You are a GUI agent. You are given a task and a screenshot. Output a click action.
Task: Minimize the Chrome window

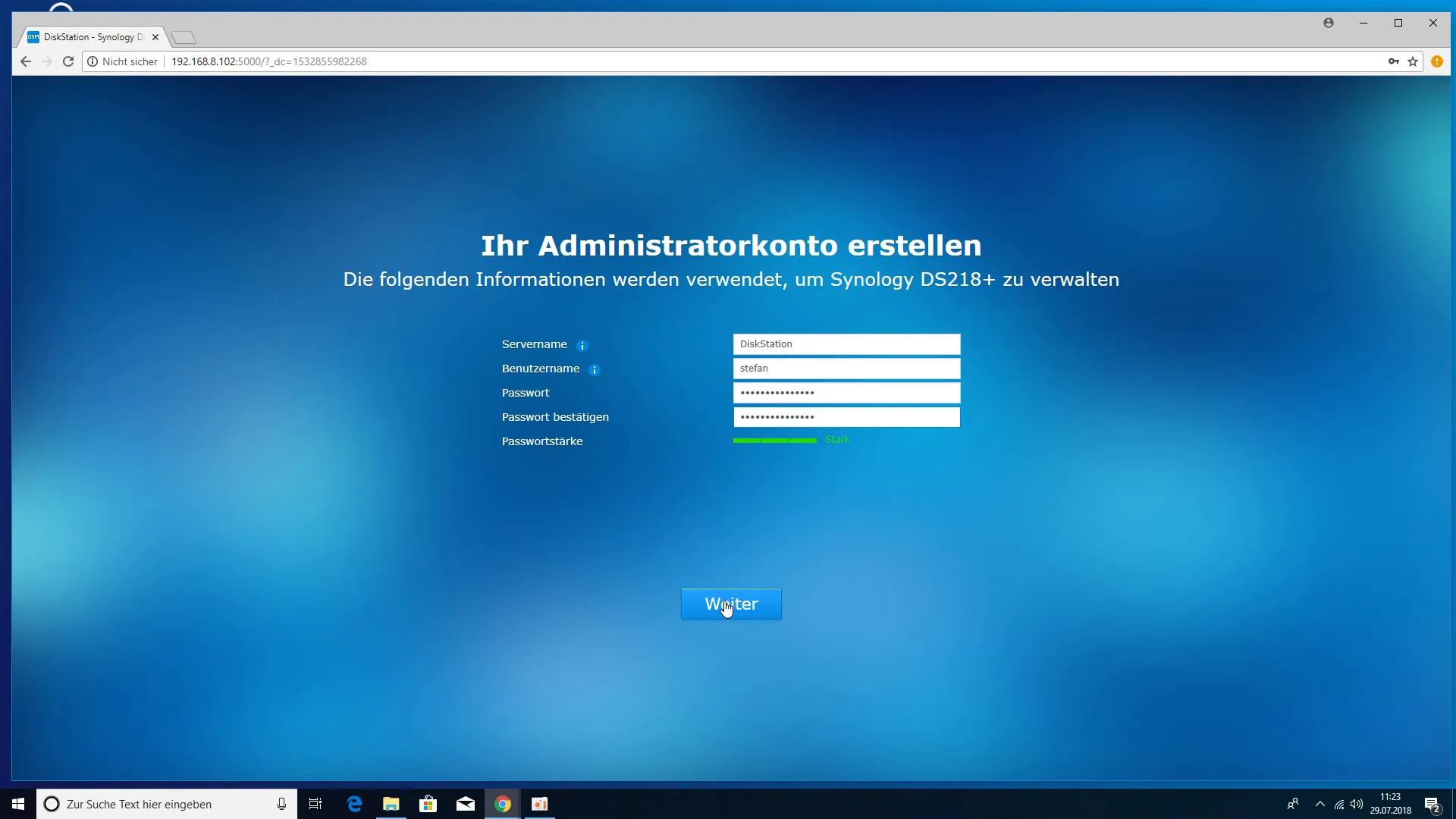(1363, 23)
